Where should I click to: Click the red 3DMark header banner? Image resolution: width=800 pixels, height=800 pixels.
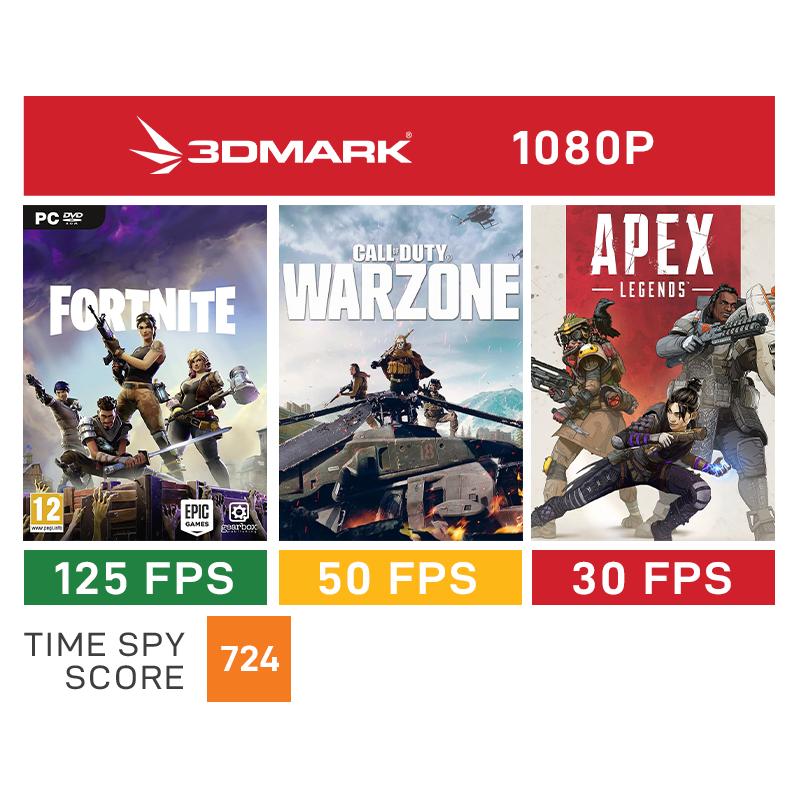(x=399, y=146)
